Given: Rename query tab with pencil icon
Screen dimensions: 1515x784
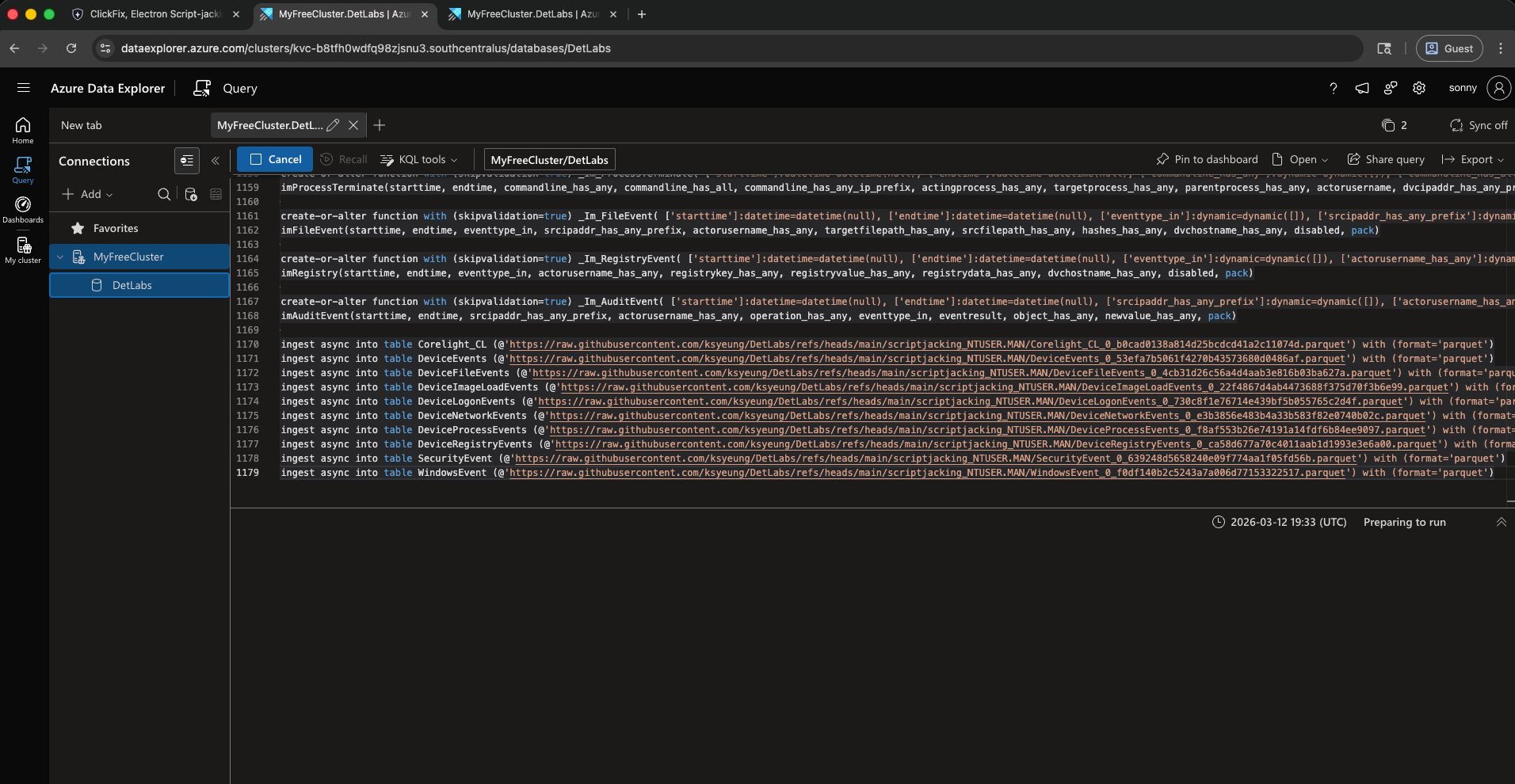Looking at the screenshot, I should click(333, 125).
